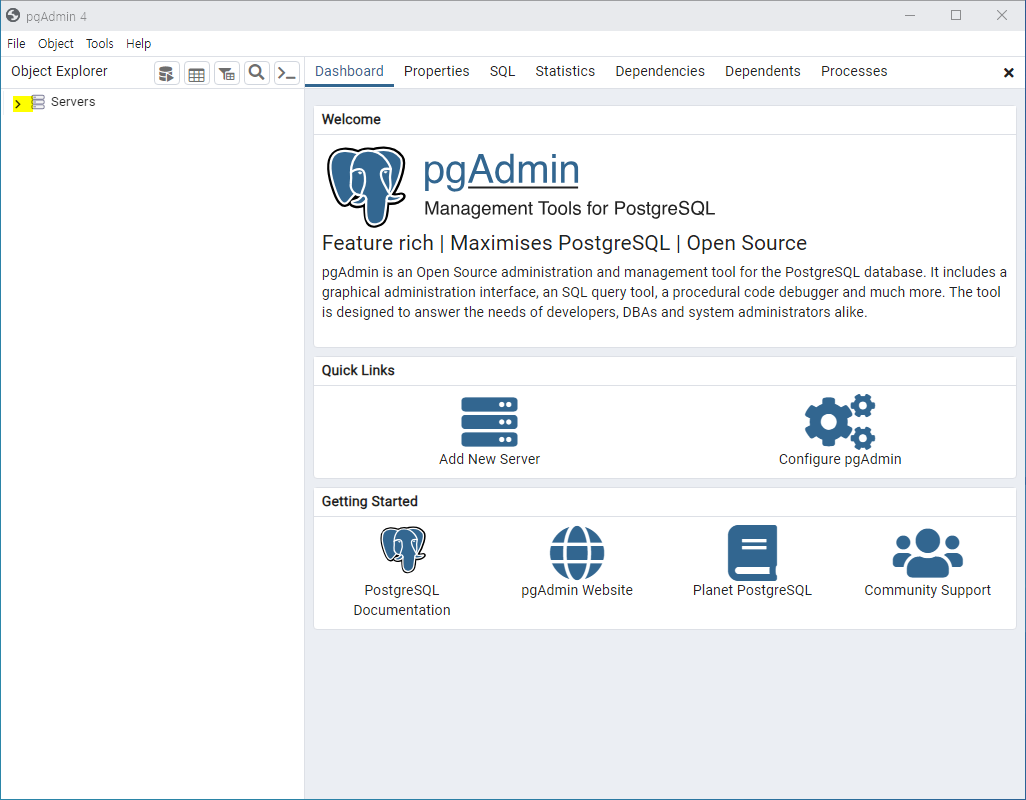Minimize the pgAdmin 4 window
This screenshot has width=1026, height=800.
click(910, 15)
